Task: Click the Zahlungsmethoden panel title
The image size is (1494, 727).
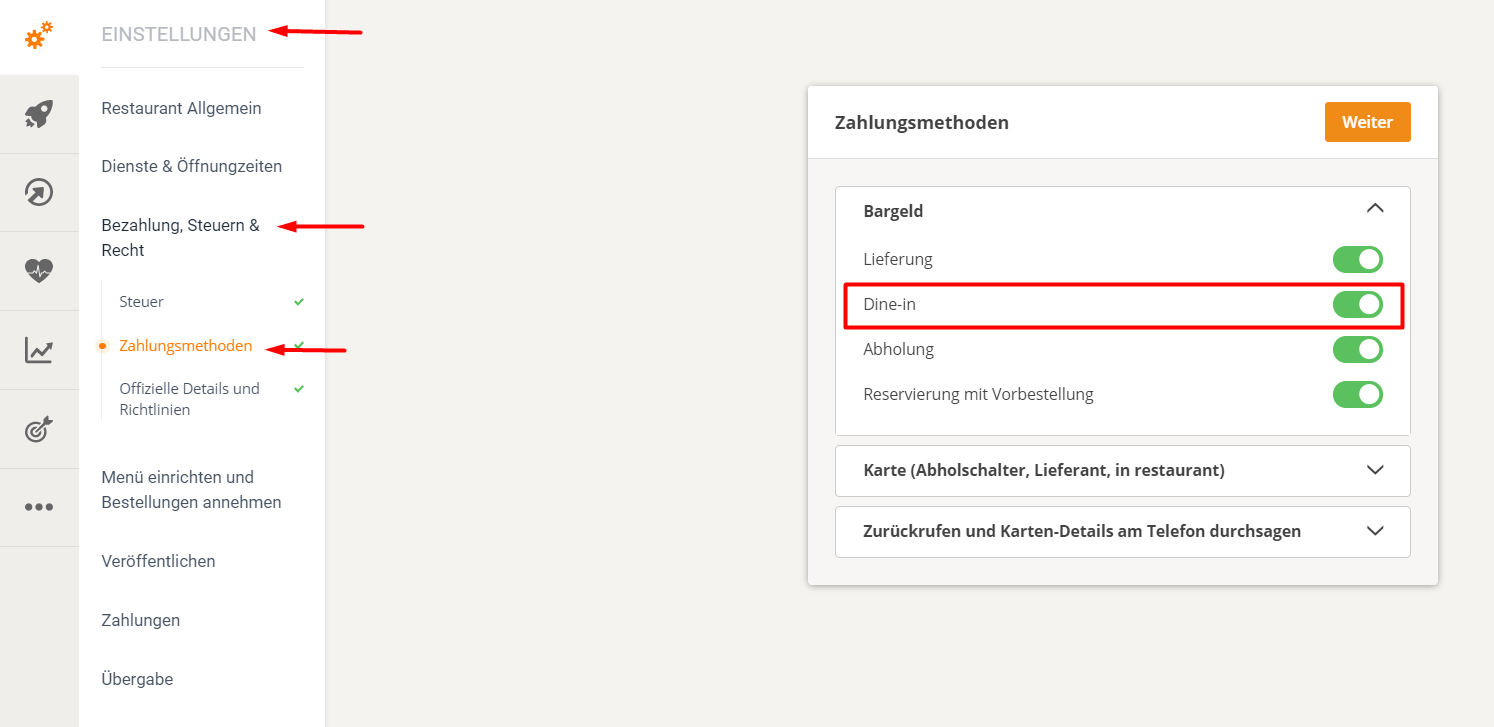Action: tap(921, 123)
